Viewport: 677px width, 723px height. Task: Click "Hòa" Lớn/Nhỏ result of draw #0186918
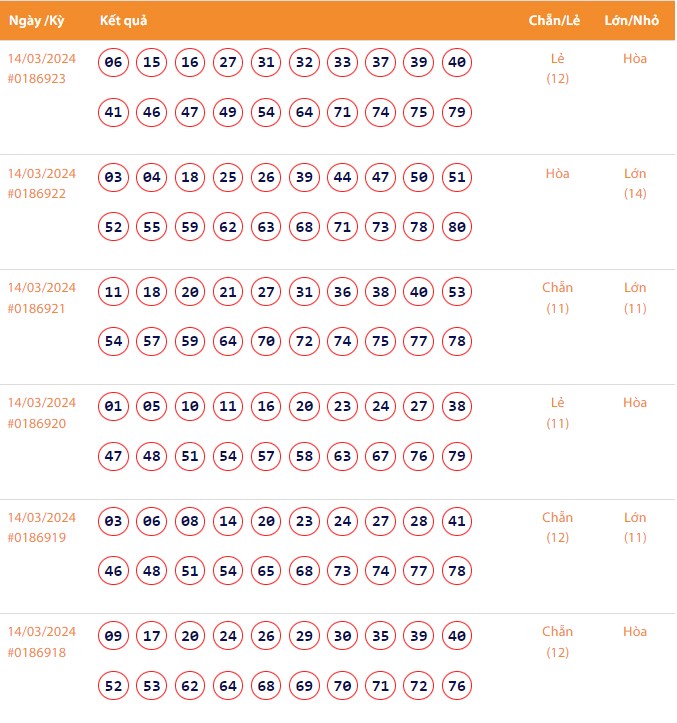635,632
